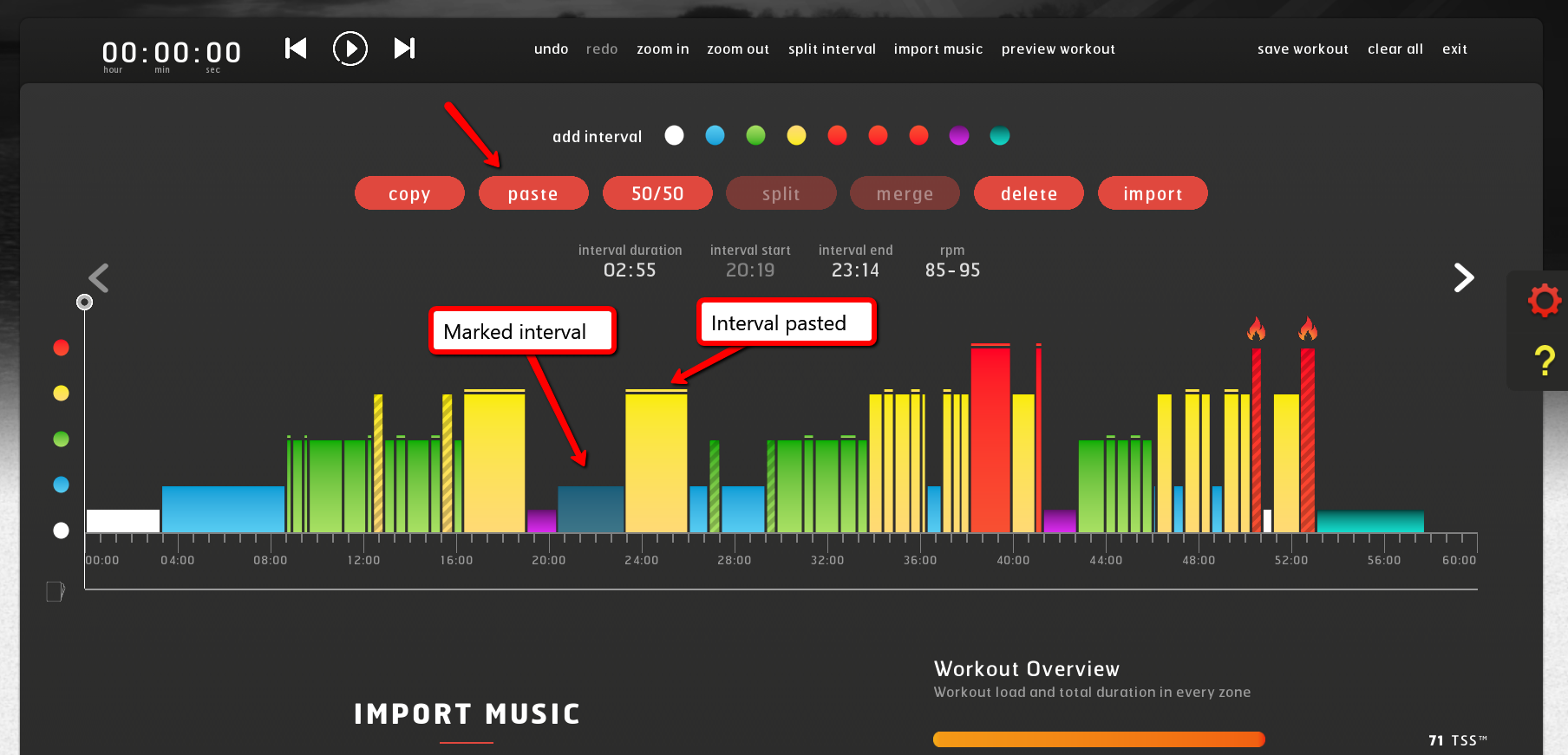
Task: Select the green zone dot on left axis
Action: [61, 439]
